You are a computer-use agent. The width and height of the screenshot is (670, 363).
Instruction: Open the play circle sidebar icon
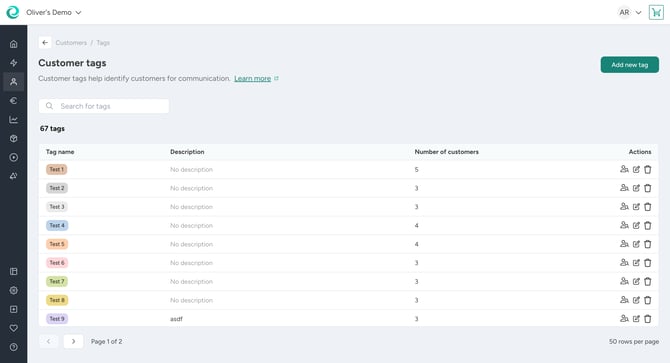pos(14,157)
